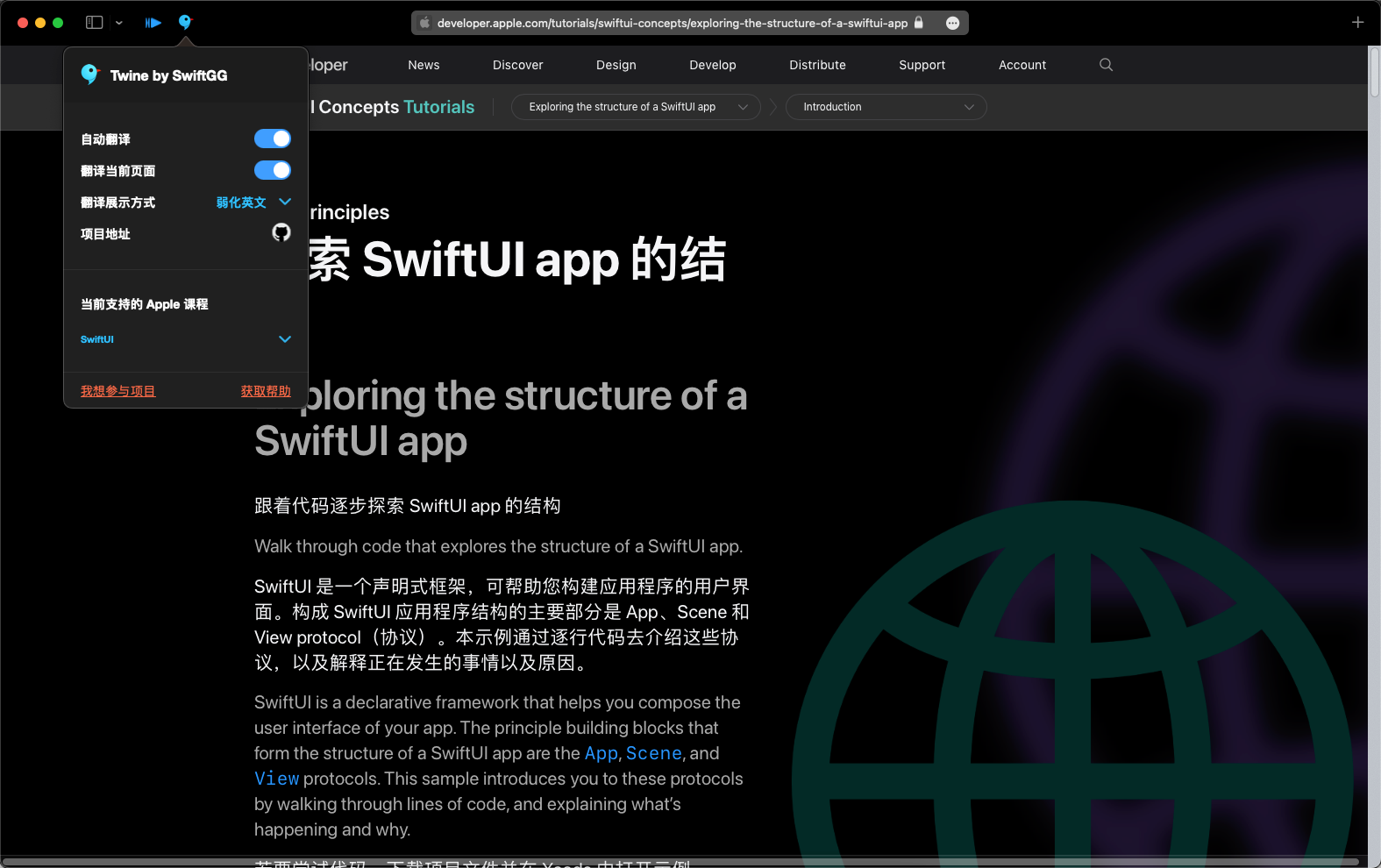The height and width of the screenshot is (868, 1381).
Task: Open the GitHub project link icon
Action: [x=281, y=232]
